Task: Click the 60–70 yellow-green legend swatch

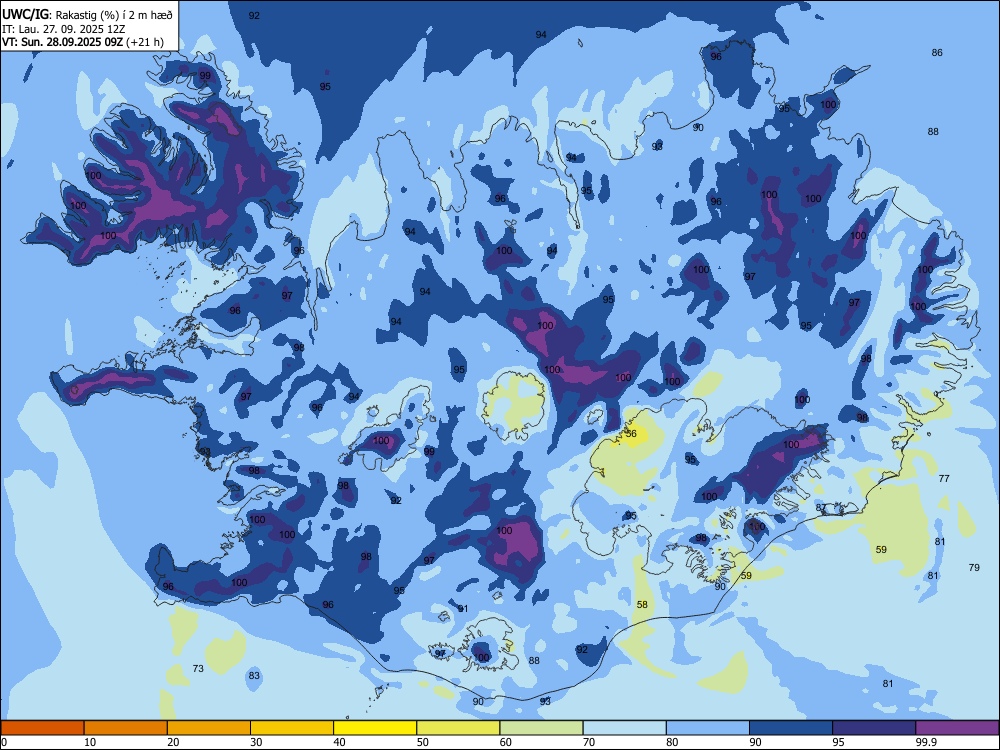Action: (x=541, y=728)
